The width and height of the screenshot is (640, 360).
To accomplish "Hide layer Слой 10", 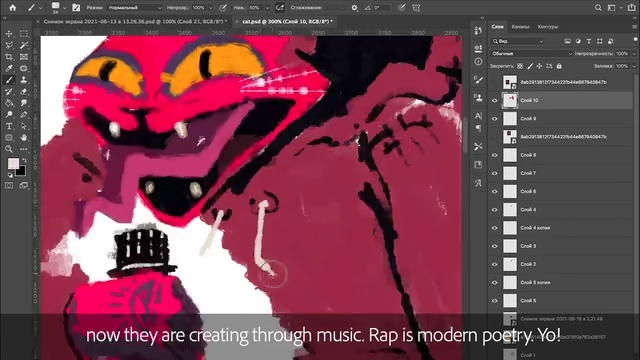I will point(495,100).
